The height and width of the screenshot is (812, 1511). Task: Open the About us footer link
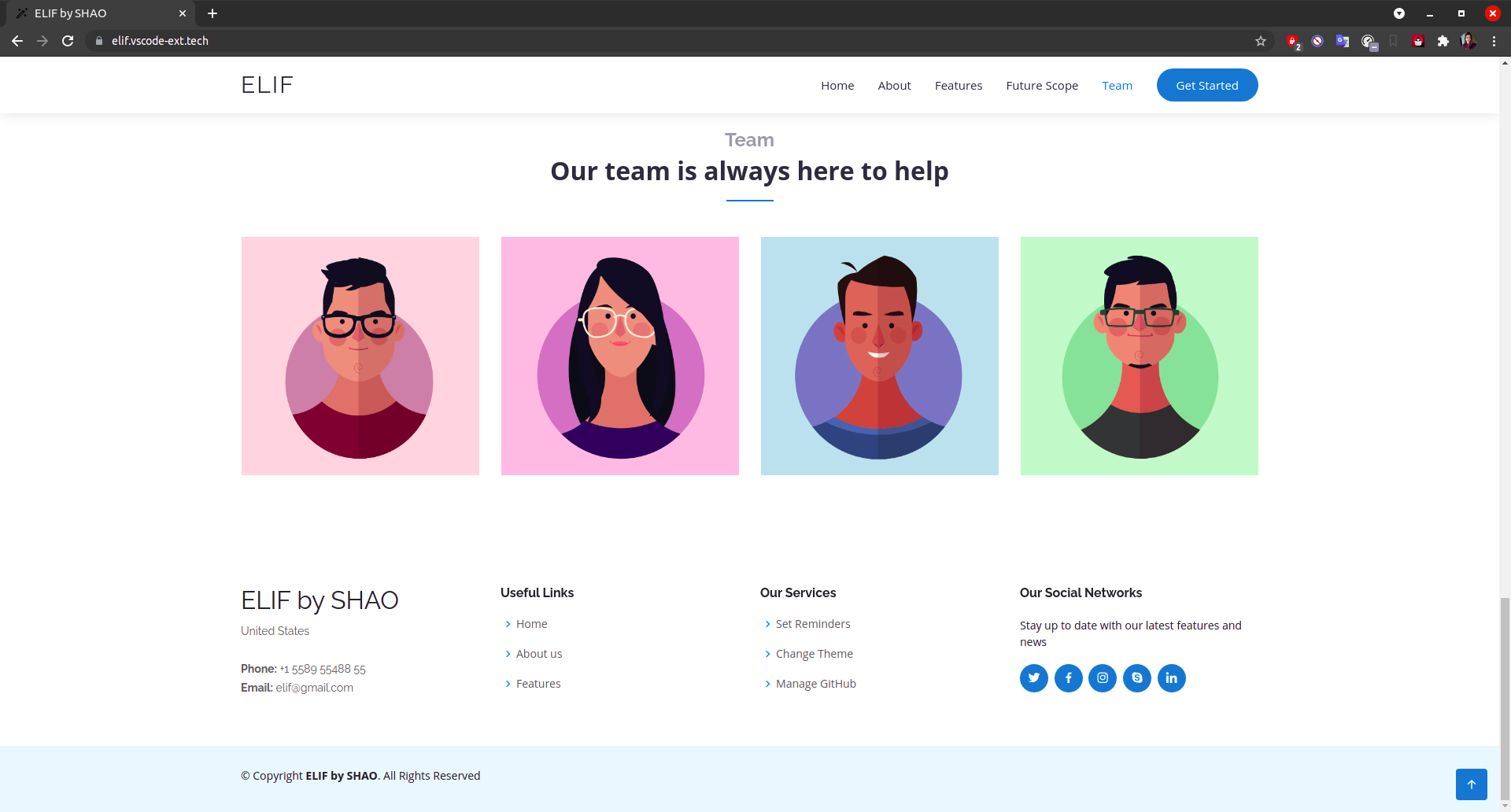tap(539, 654)
